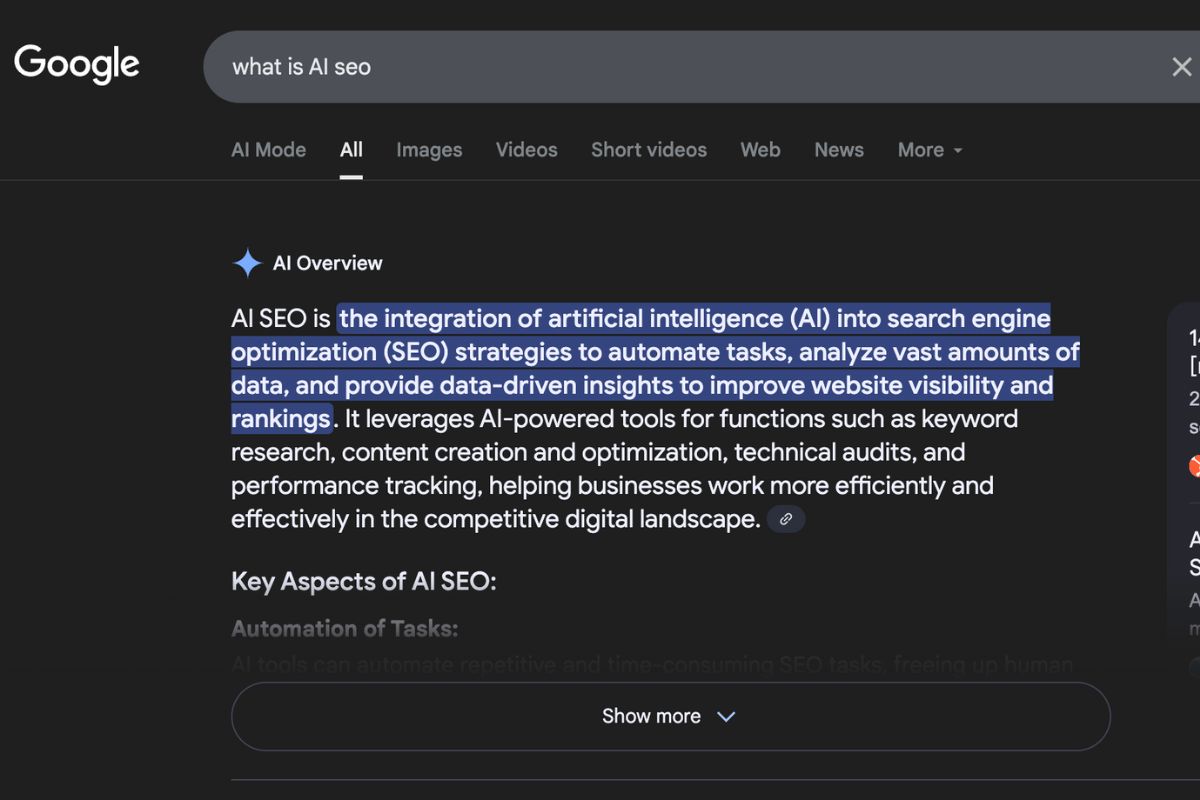View Short videos results
This screenshot has width=1200, height=800.
point(648,149)
